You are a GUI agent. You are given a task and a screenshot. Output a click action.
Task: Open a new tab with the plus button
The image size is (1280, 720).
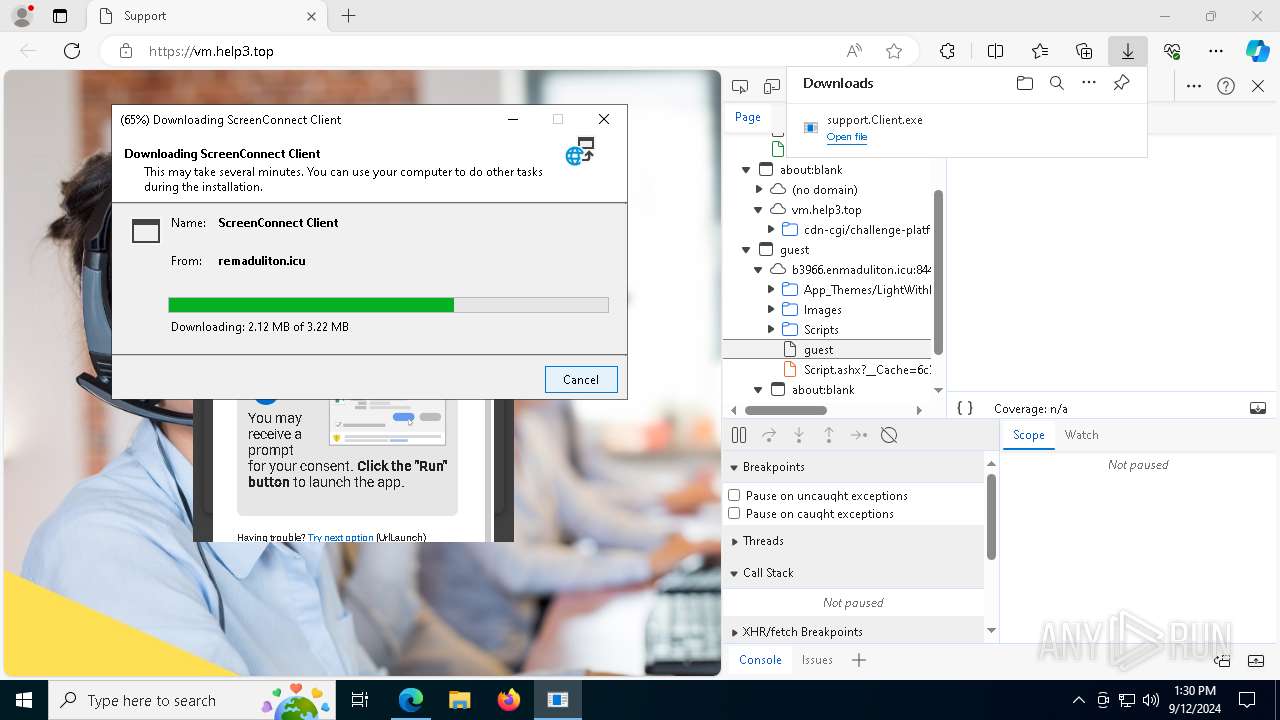click(x=348, y=16)
